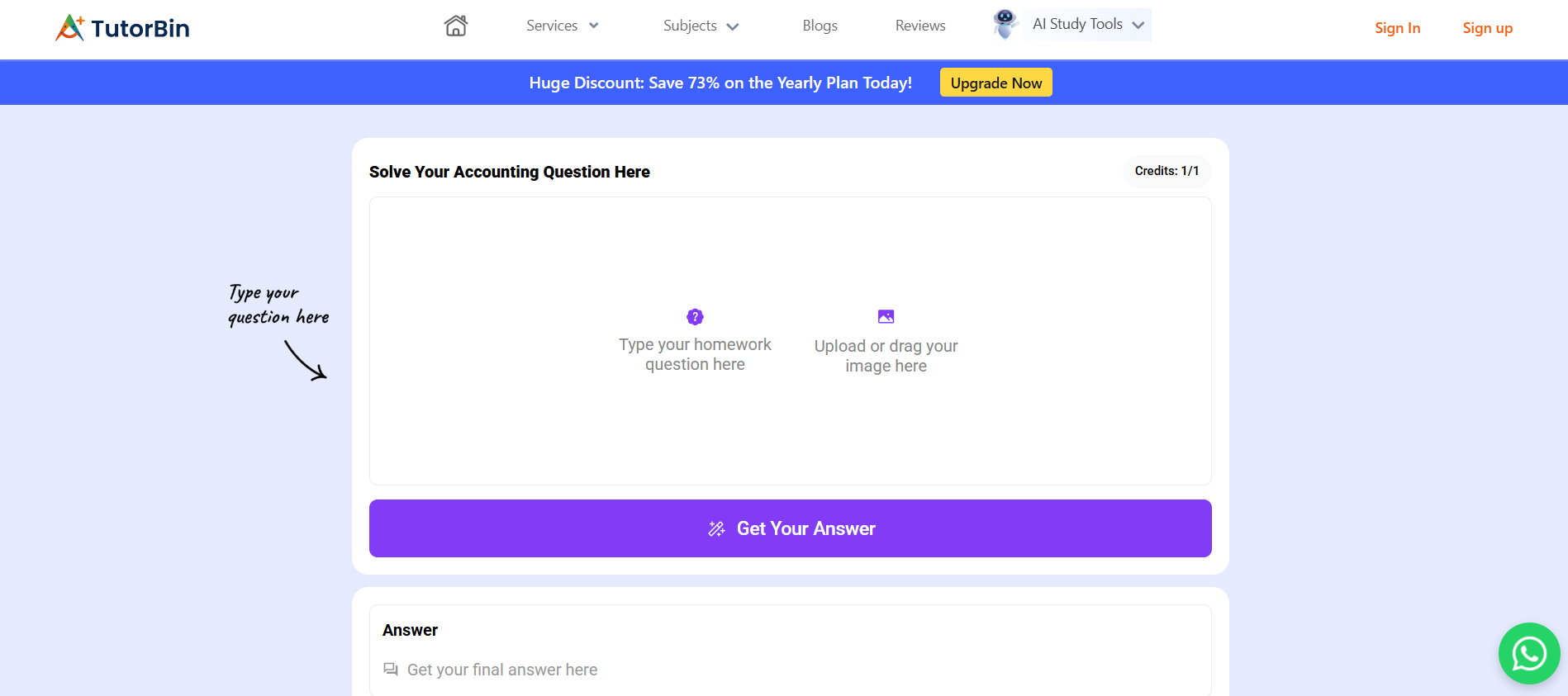Image resolution: width=1568 pixels, height=696 pixels.
Task: Open the Reviews page
Action: click(920, 26)
